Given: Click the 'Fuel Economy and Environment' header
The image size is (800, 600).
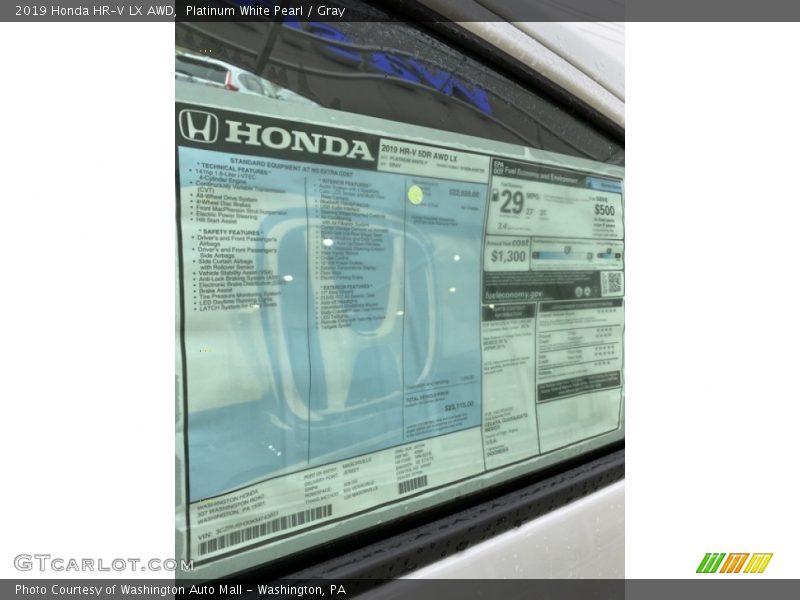Looking at the screenshot, I should coord(541,174).
